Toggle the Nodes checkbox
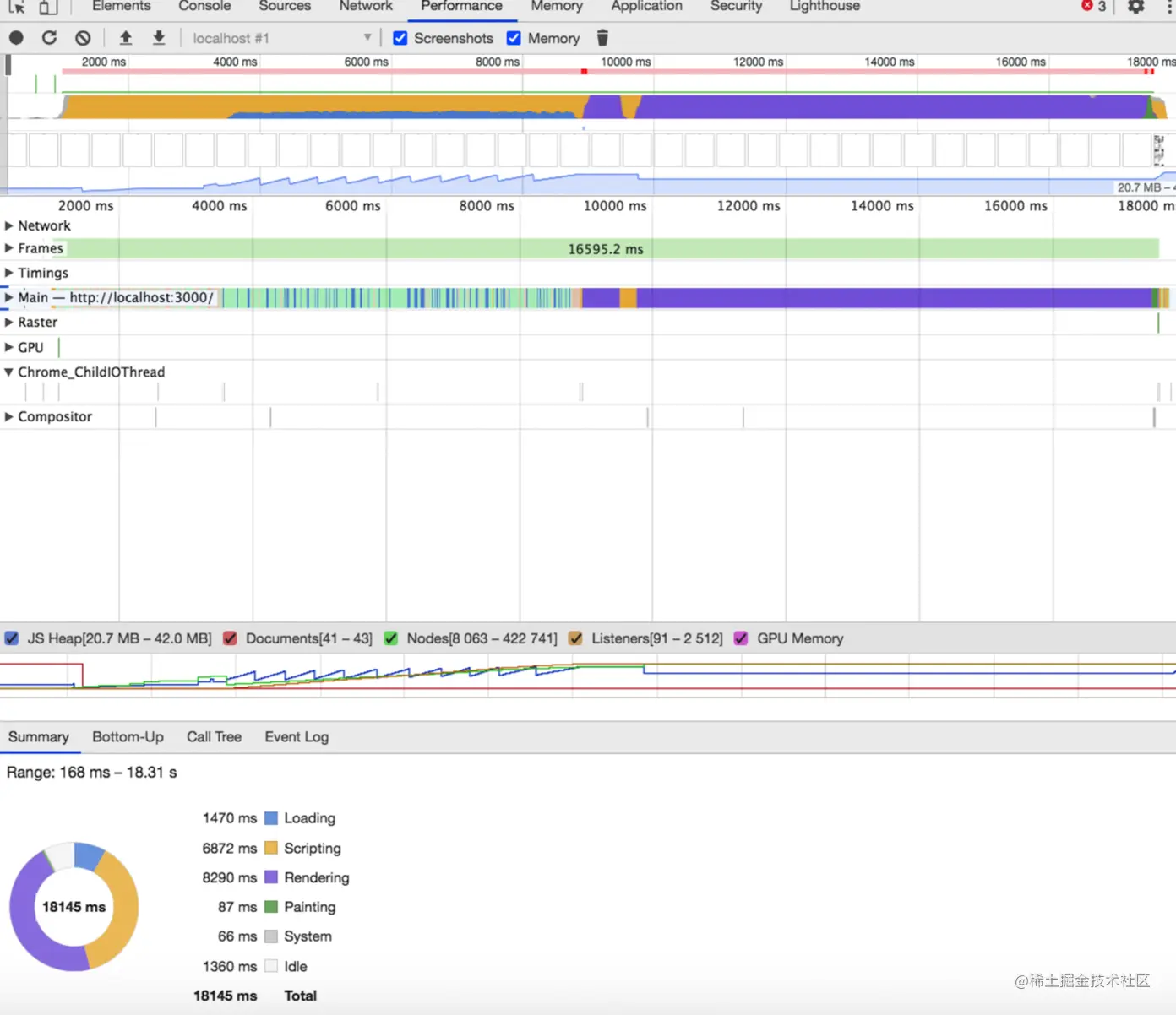The height and width of the screenshot is (1015, 1176). tap(391, 638)
